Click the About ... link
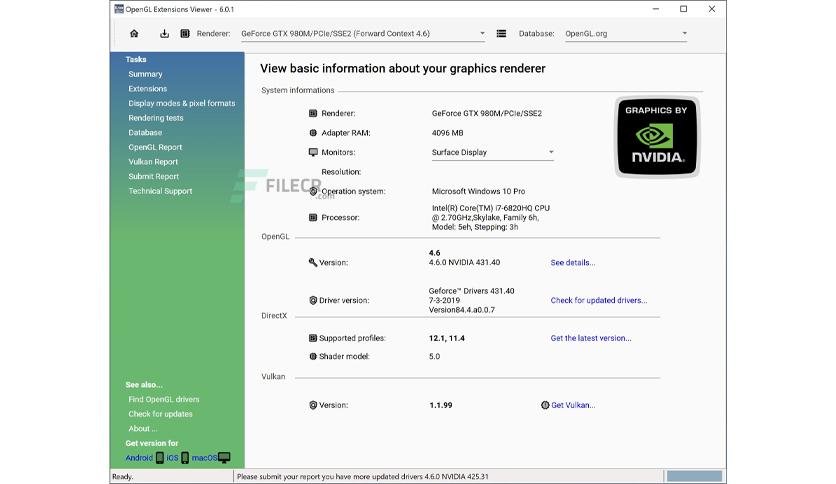 pyautogui.click(x=142, y=429)
